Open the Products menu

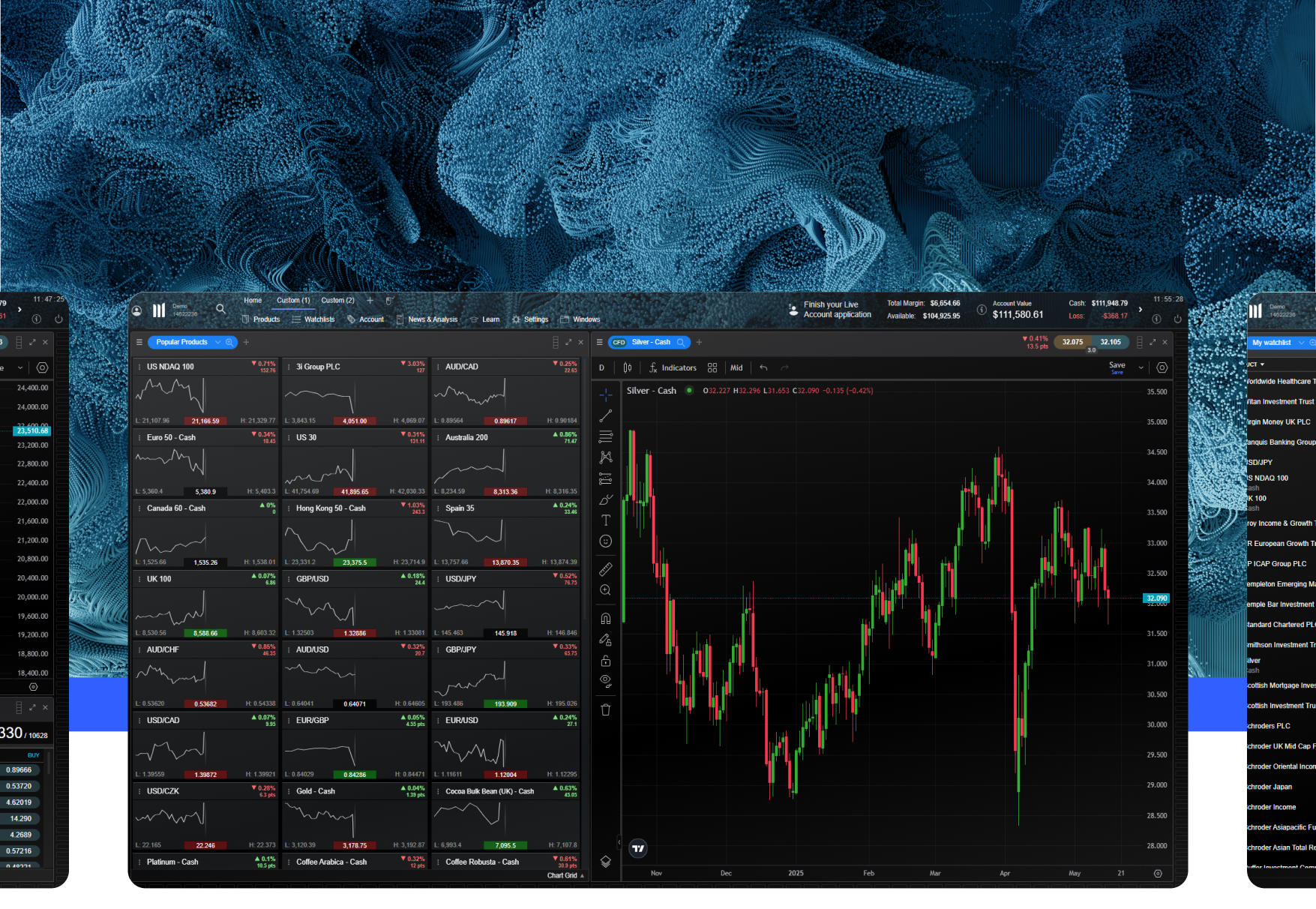pyautogui.click(x=260, y=319)
